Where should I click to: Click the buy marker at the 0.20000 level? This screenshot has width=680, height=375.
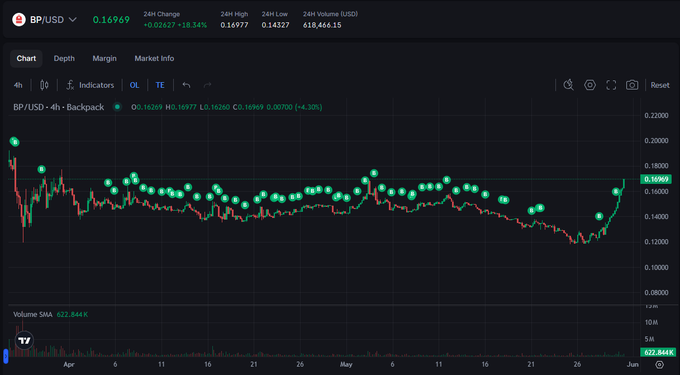pyautogui.click(x=14, y=142)
